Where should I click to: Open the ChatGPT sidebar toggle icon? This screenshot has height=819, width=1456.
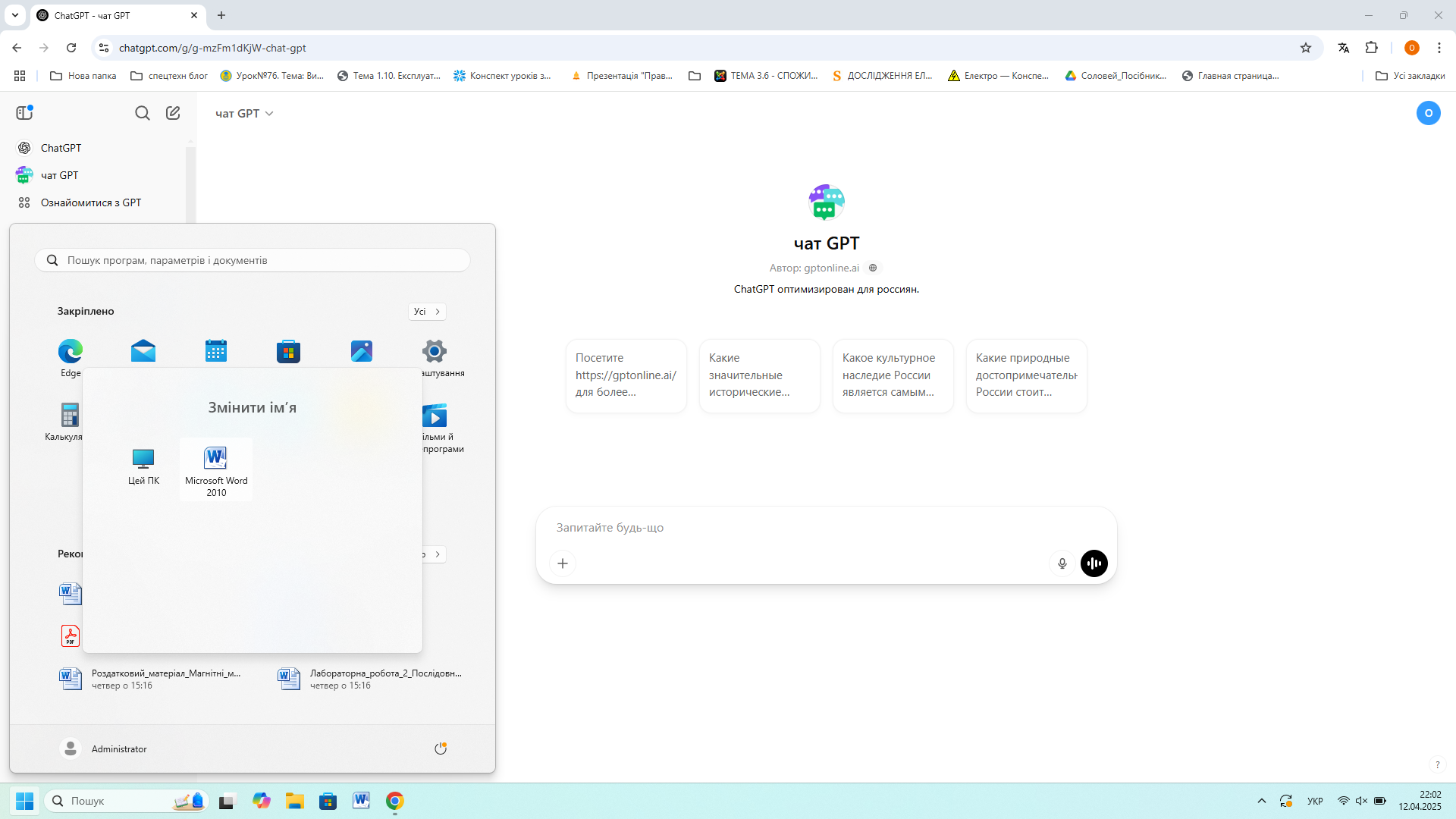(x=24, y=113)
